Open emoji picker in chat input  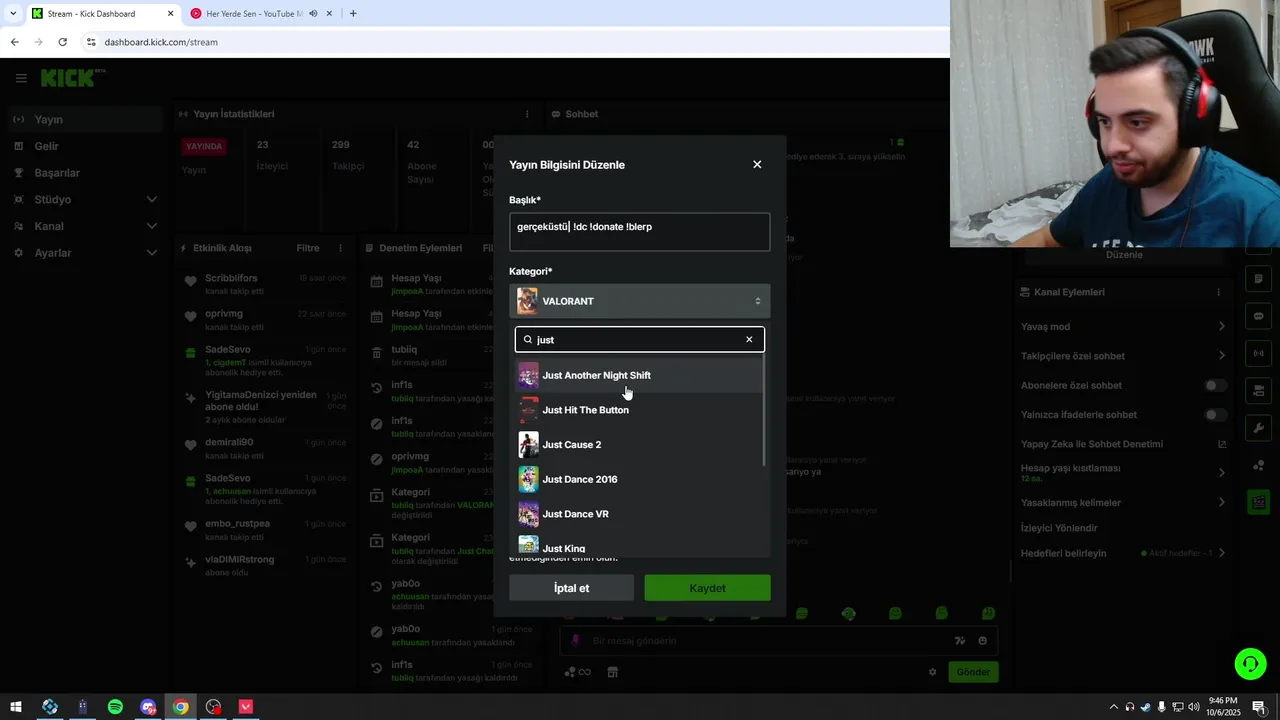click(x=982, y=641)
